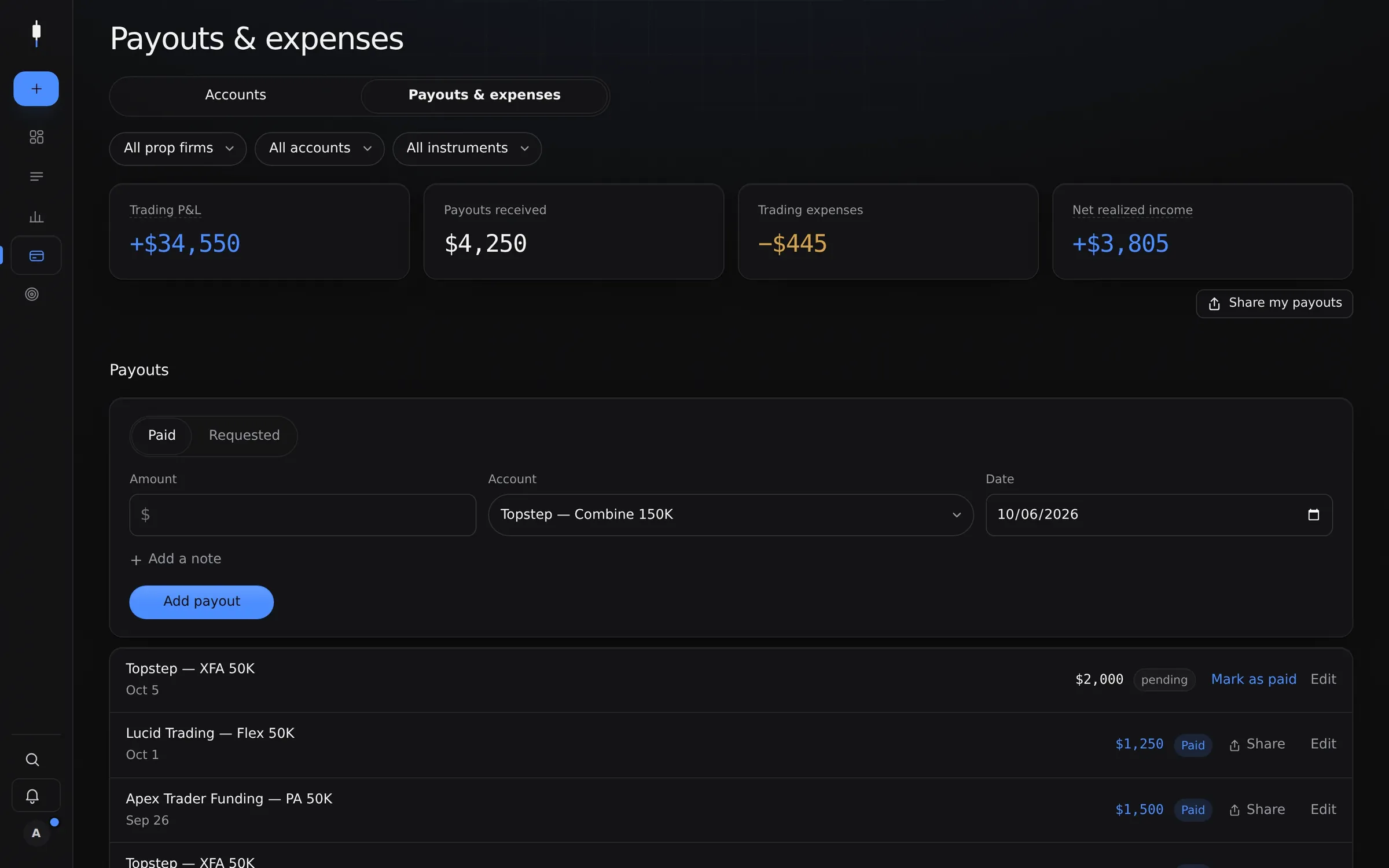Screen dimensions: 1389x868
Task: Open the All prop firms dropdown
Action: click(178, 149)
